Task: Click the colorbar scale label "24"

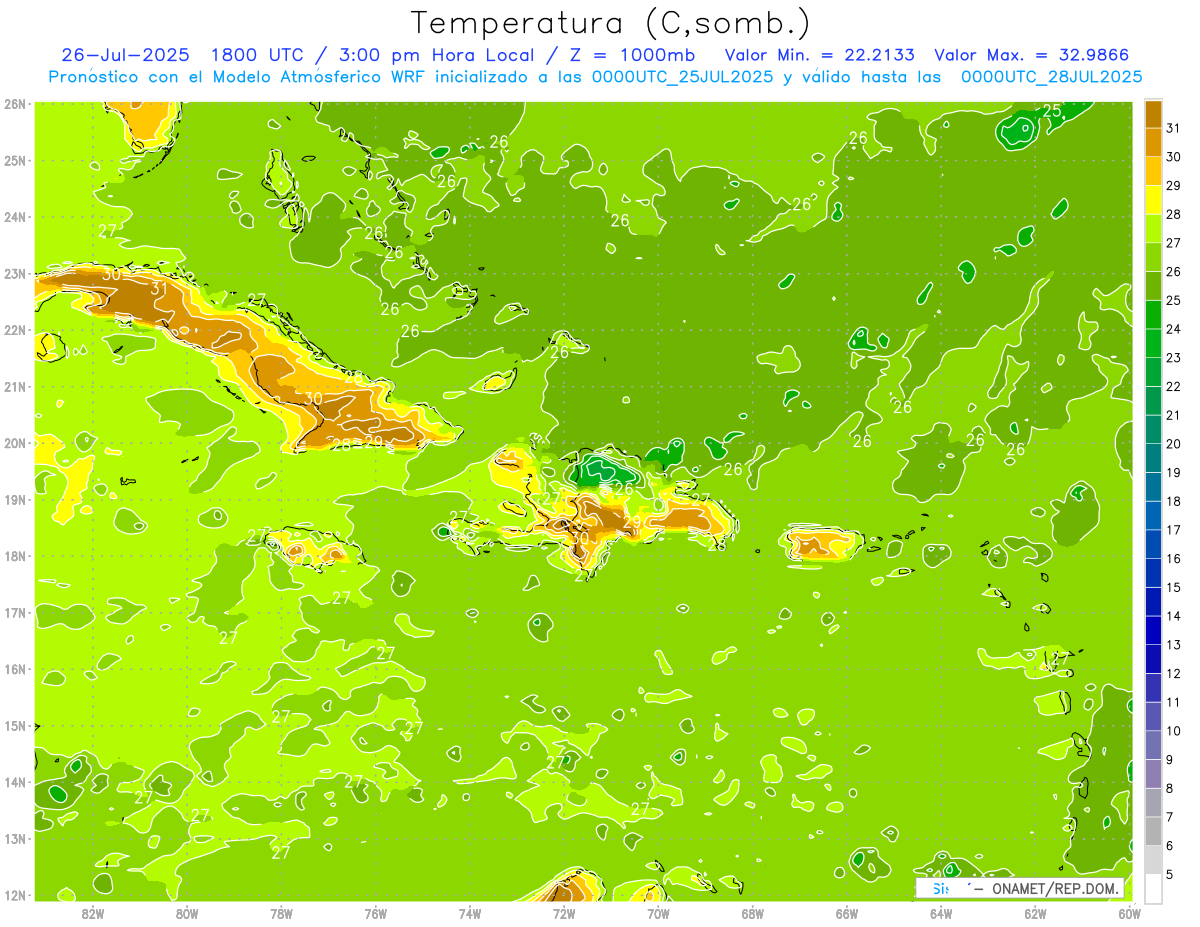Action: point(1174,329)
